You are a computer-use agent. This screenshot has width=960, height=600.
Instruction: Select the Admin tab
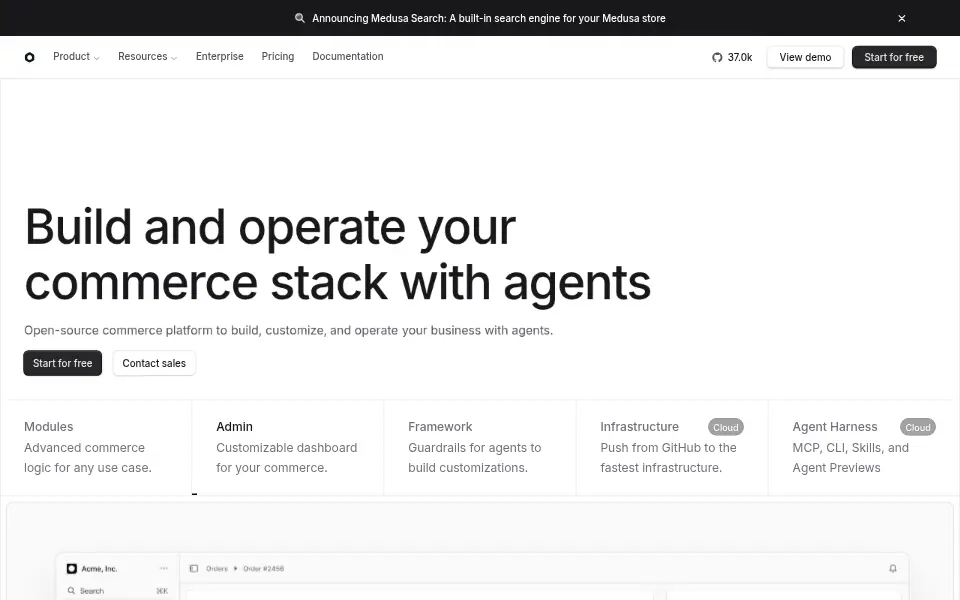(288, 447)
